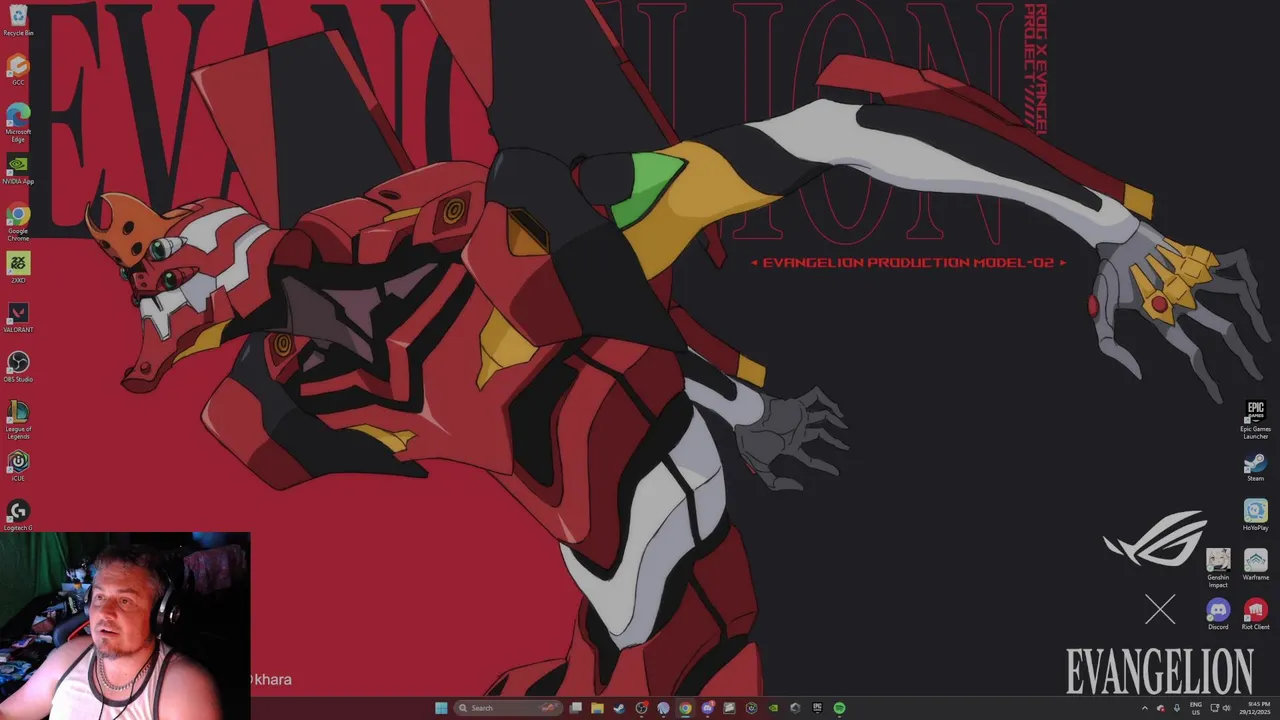Open ENG US language switcher
The width and height of the screenshot is (1280, 720).
(x=1196, y=708)
